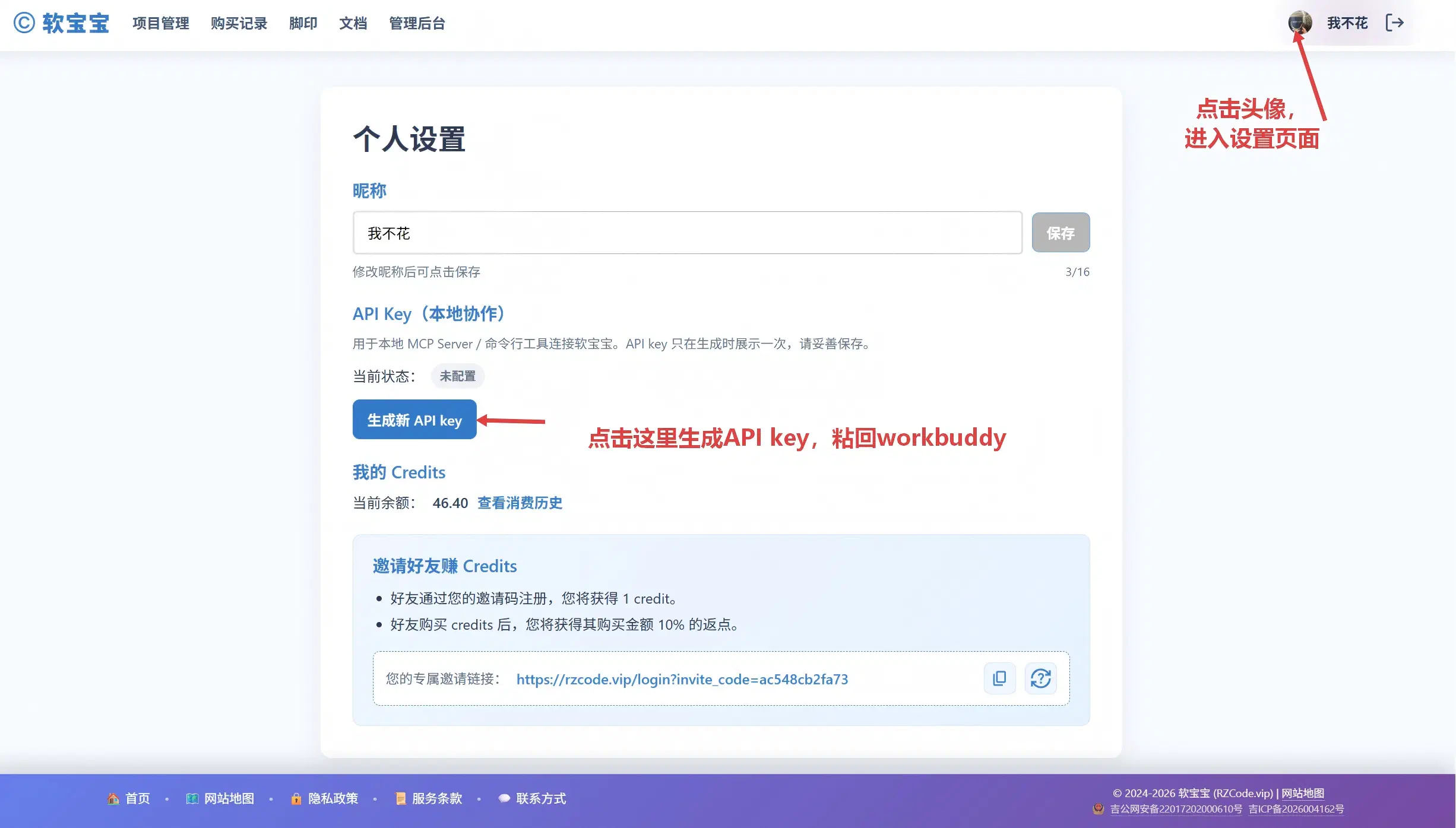Click the 3/16 character counter
The width and height of the screenshot is (1456, 828).
tap(1077, 272)
